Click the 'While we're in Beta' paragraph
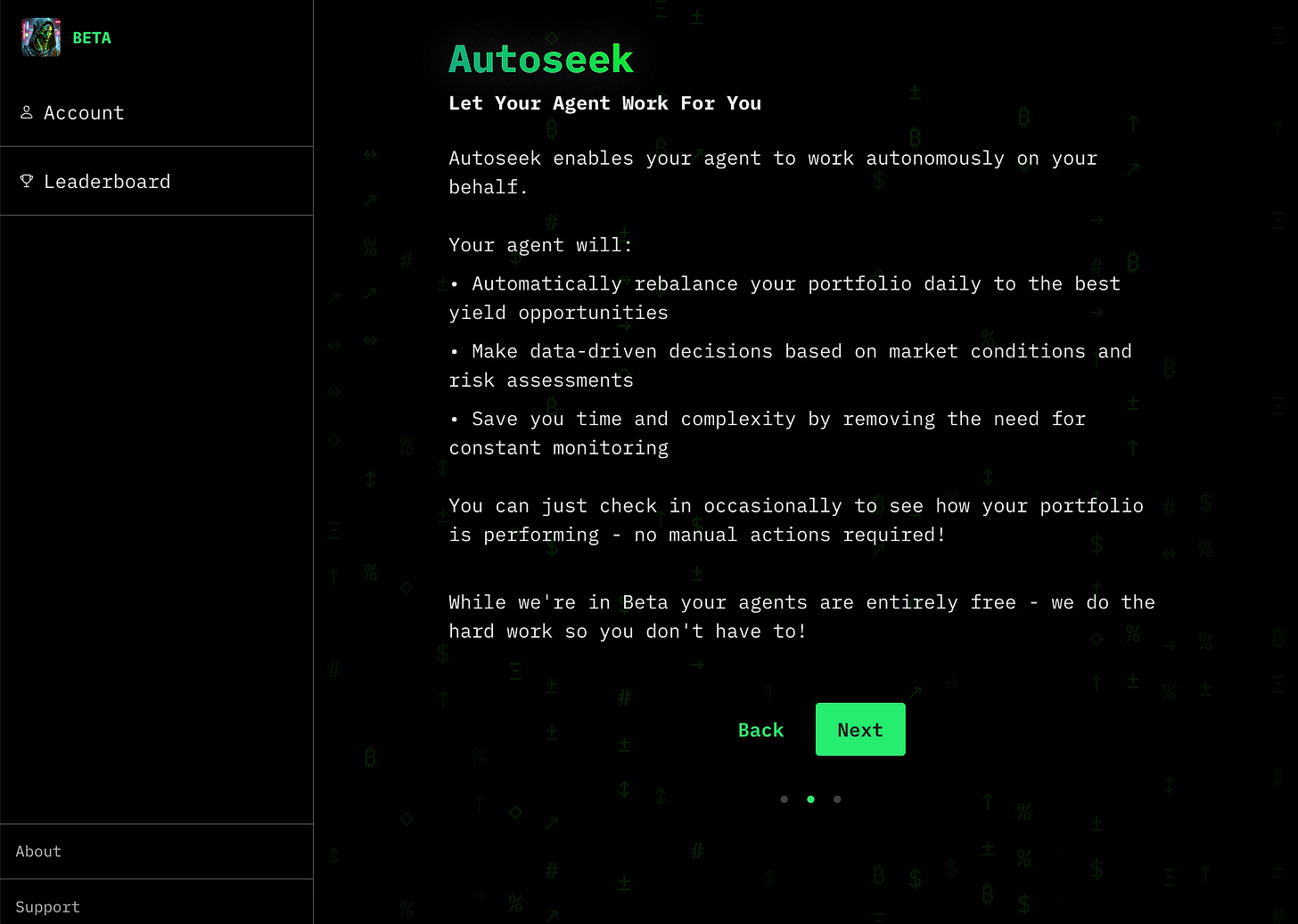 click(801, 617)
